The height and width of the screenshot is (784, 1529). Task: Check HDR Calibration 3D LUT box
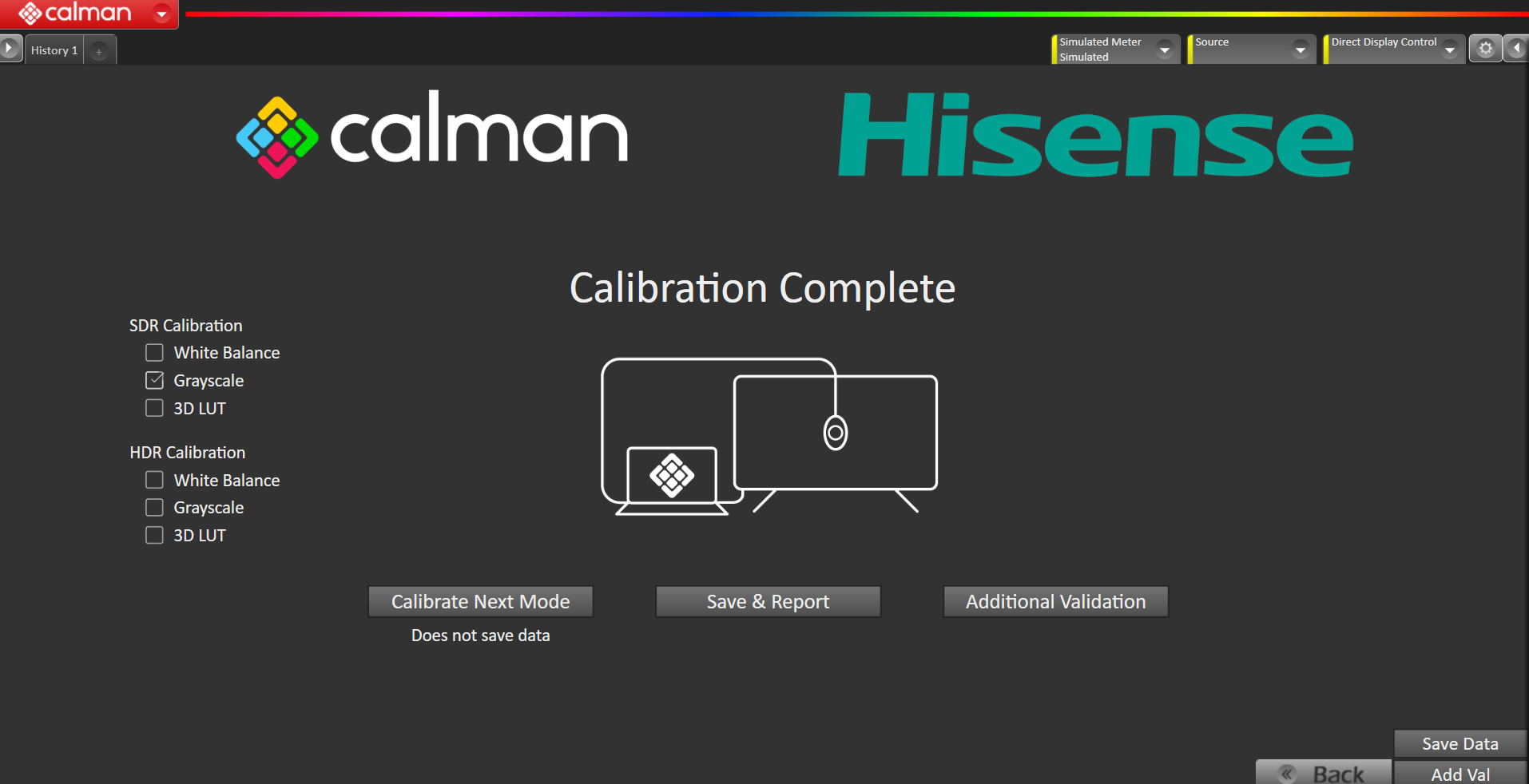pos(154,535)
